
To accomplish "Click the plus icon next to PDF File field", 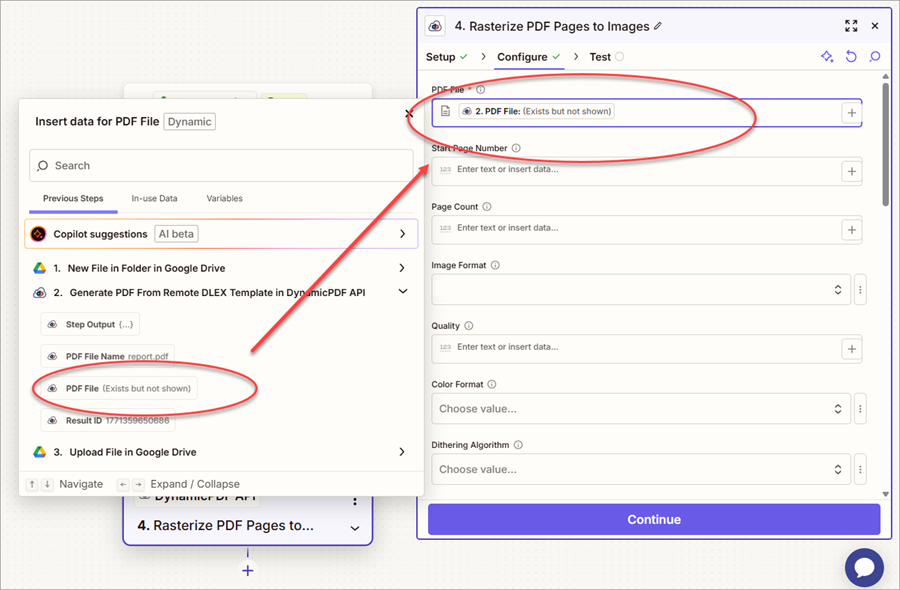I will click(851, 113).
